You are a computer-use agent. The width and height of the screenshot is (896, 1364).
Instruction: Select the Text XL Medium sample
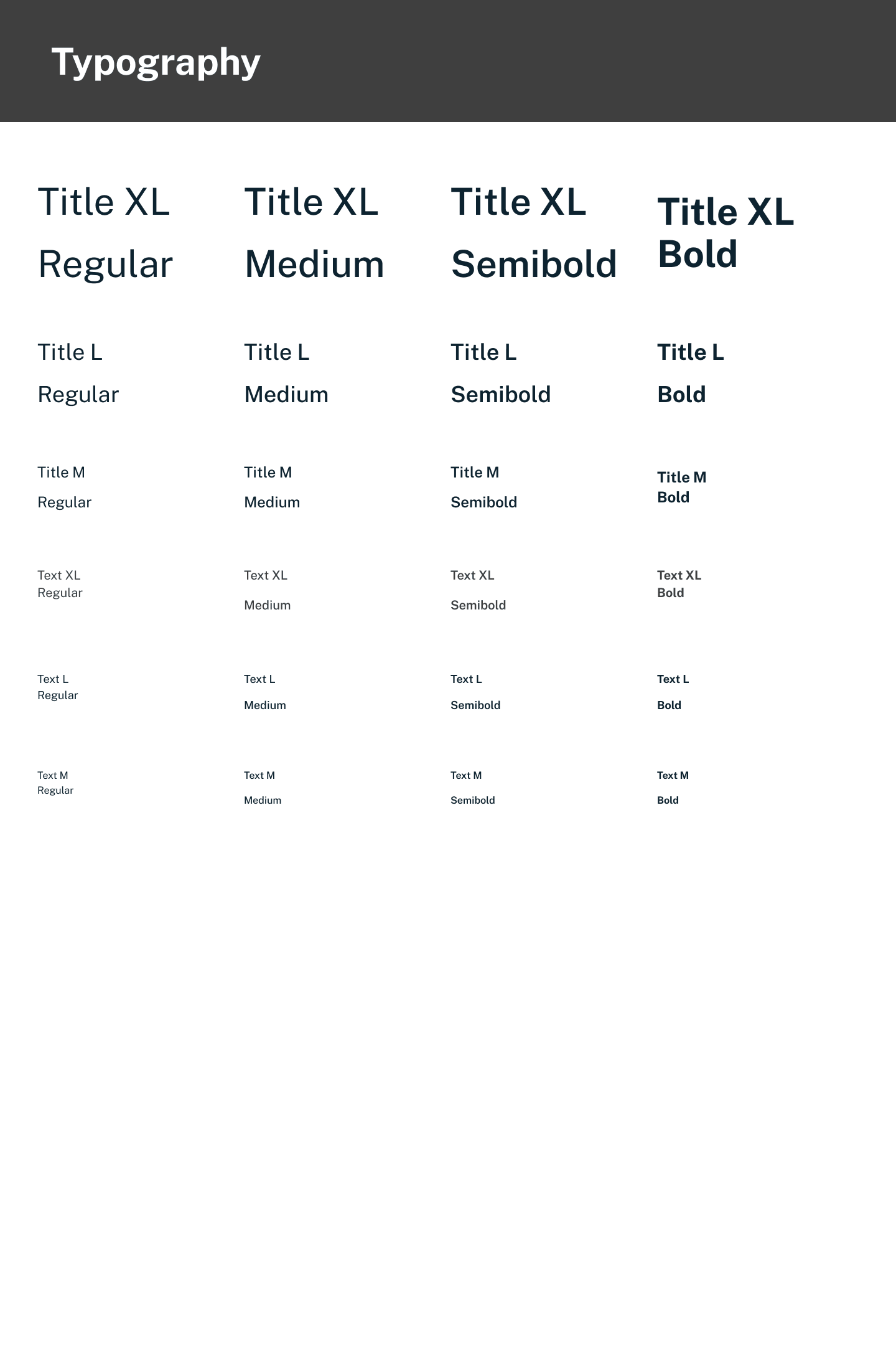point(267,590)
